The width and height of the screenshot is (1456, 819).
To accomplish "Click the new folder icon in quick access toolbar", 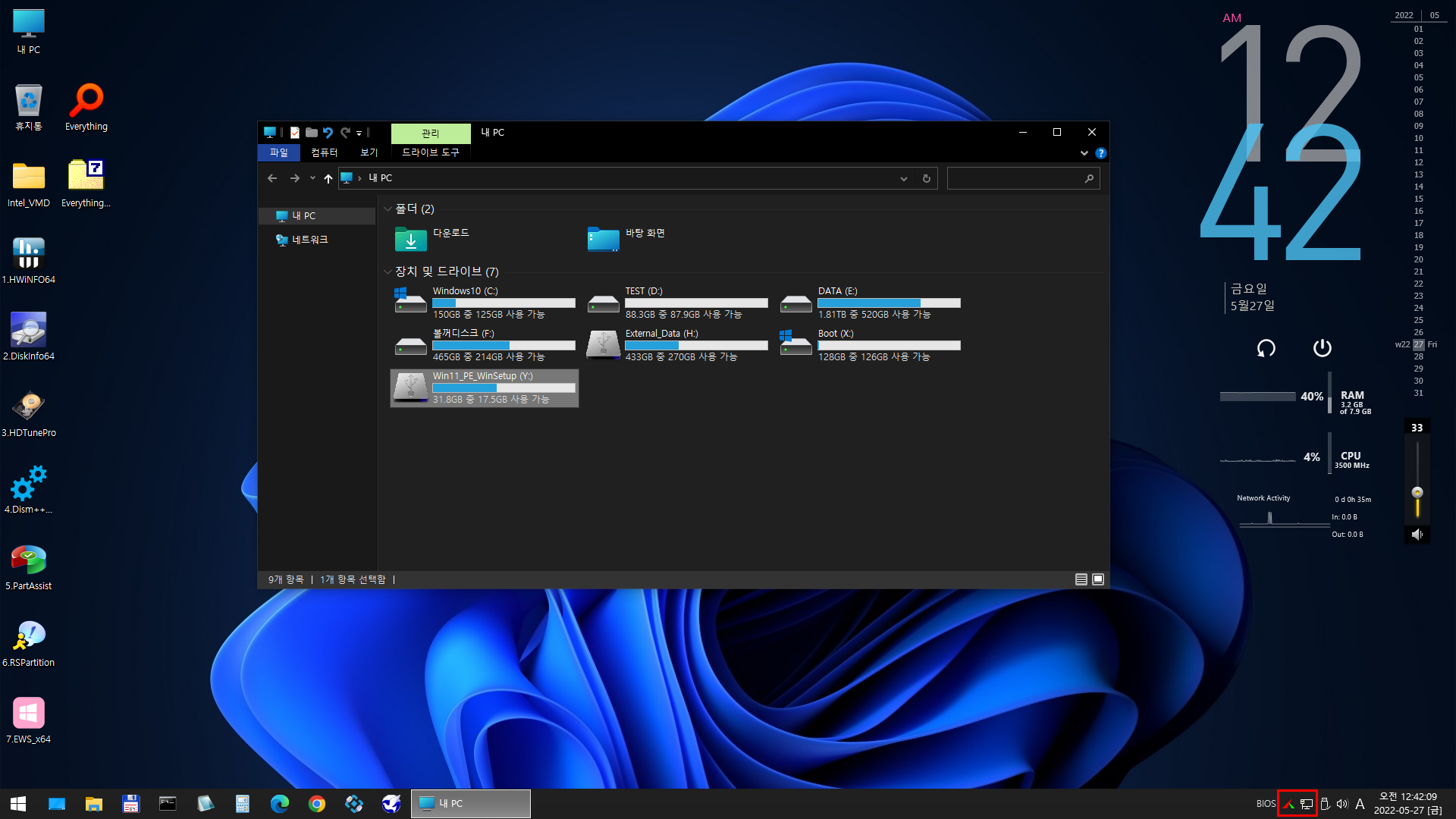I will click(311, 133).
